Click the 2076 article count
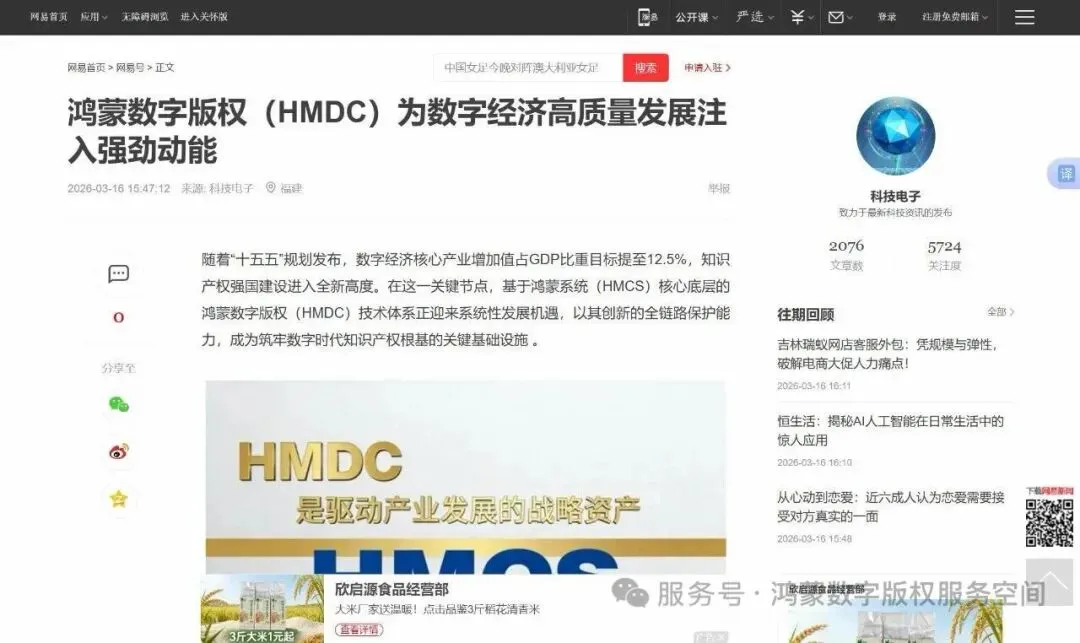The image size is (1080, 643). coord(846,246)
